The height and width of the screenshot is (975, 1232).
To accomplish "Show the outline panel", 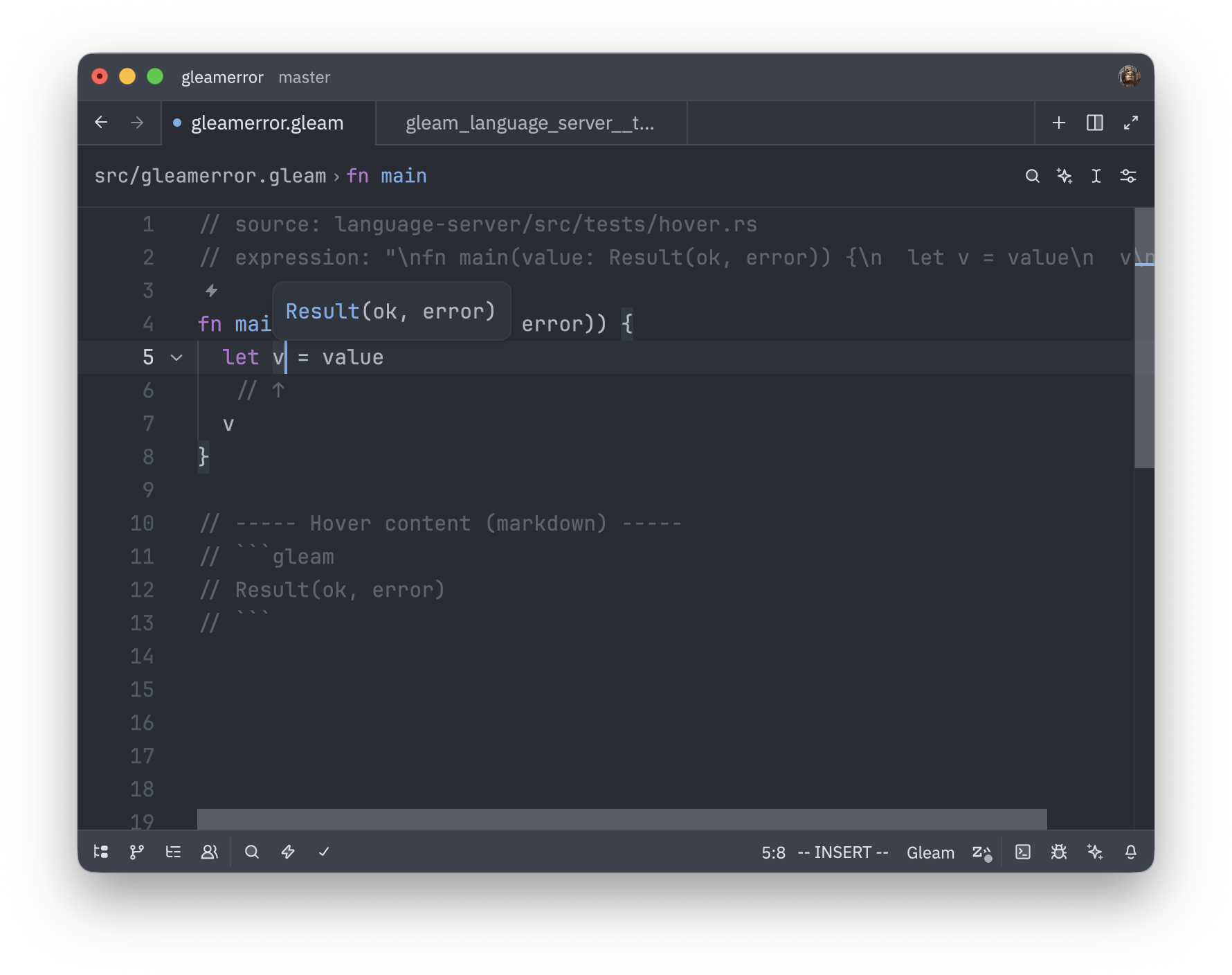I will pos(173,852).
